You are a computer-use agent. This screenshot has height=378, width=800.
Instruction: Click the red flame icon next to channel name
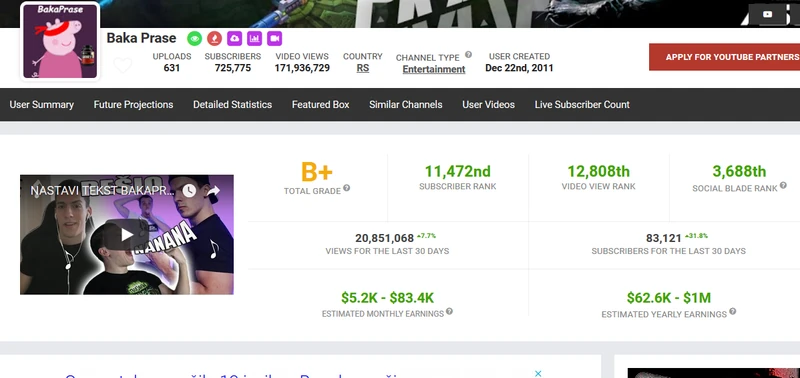pyautogui.click(x=214, y=38)
